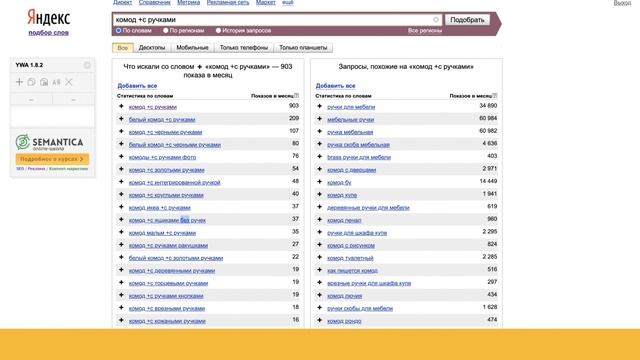Click plus icon beside 'ручки для мебели'
Screen dimensions: 640x360
tap(320, 106)
